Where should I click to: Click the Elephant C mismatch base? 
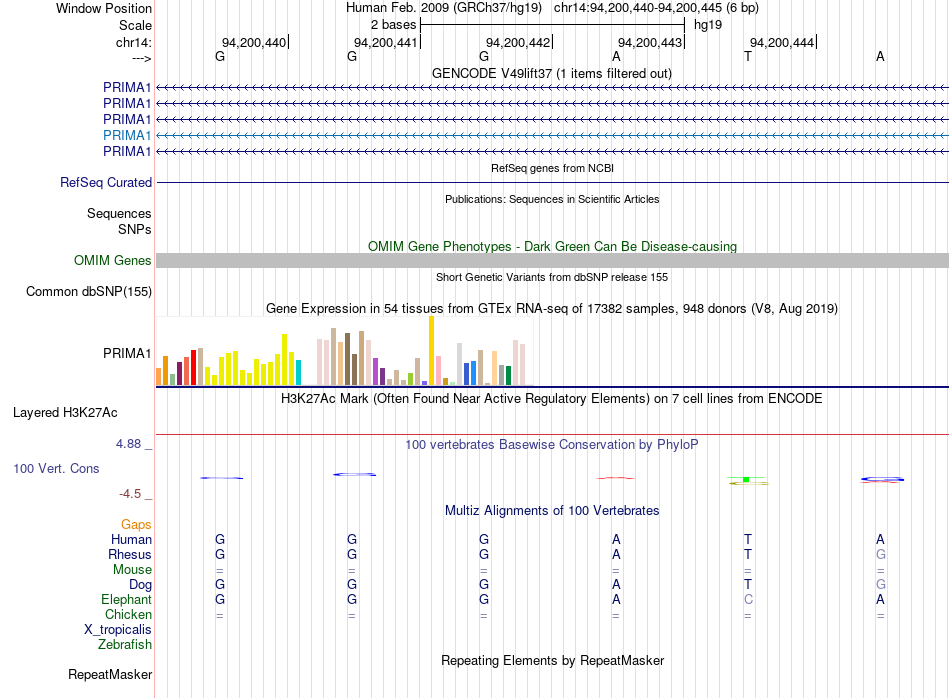[748, 599]
